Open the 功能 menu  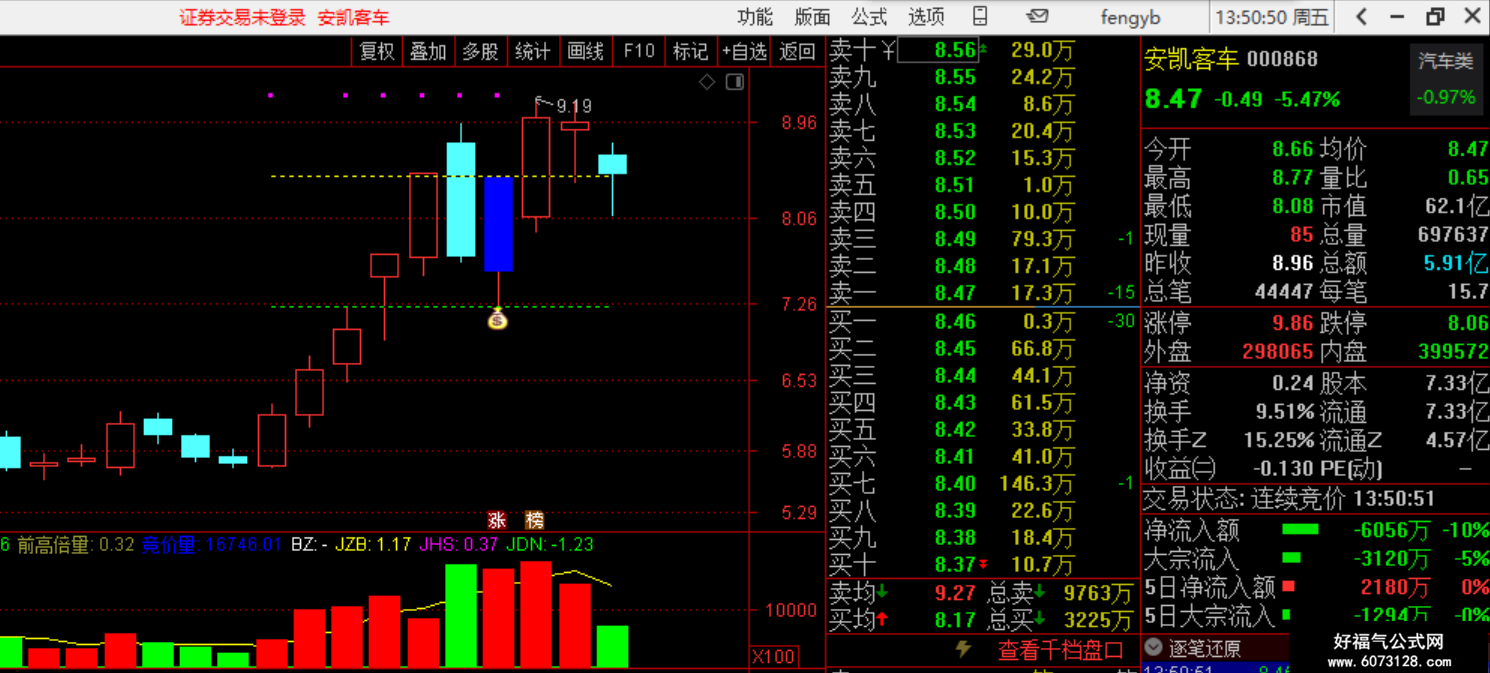755,17
